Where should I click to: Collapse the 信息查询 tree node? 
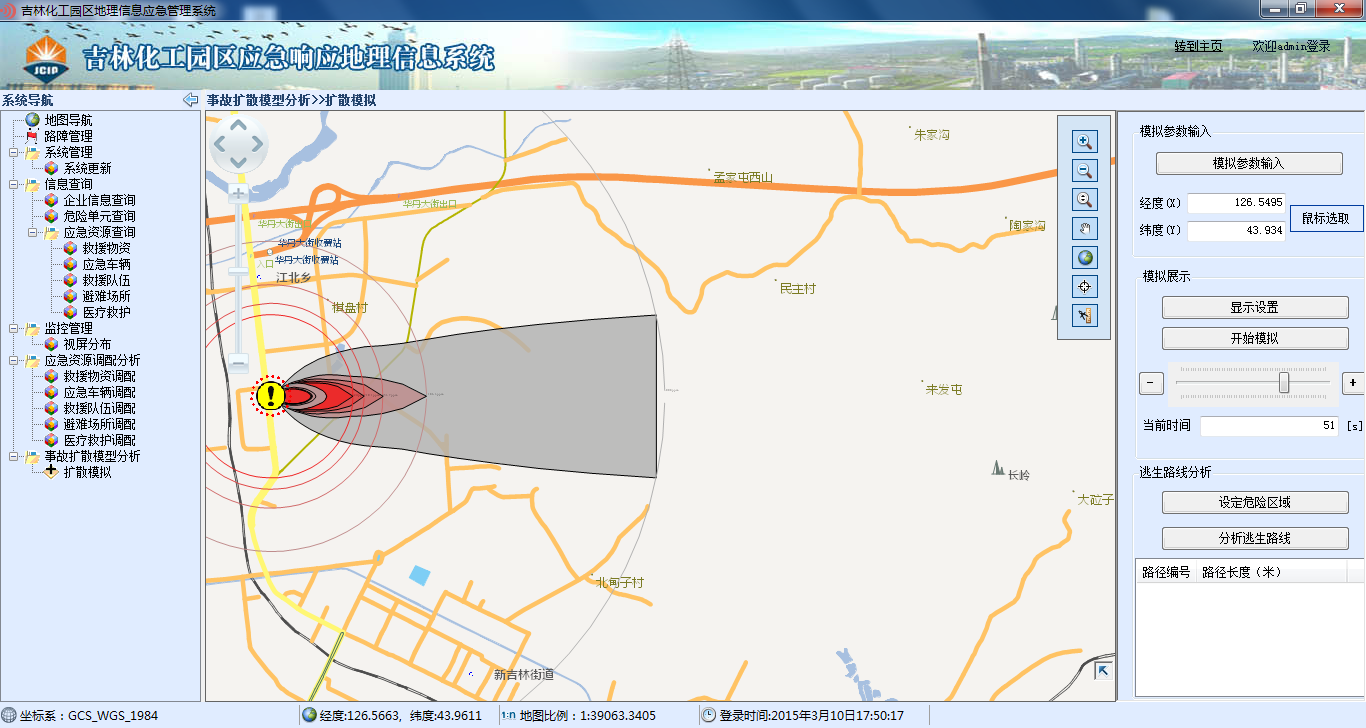[14, 184]
